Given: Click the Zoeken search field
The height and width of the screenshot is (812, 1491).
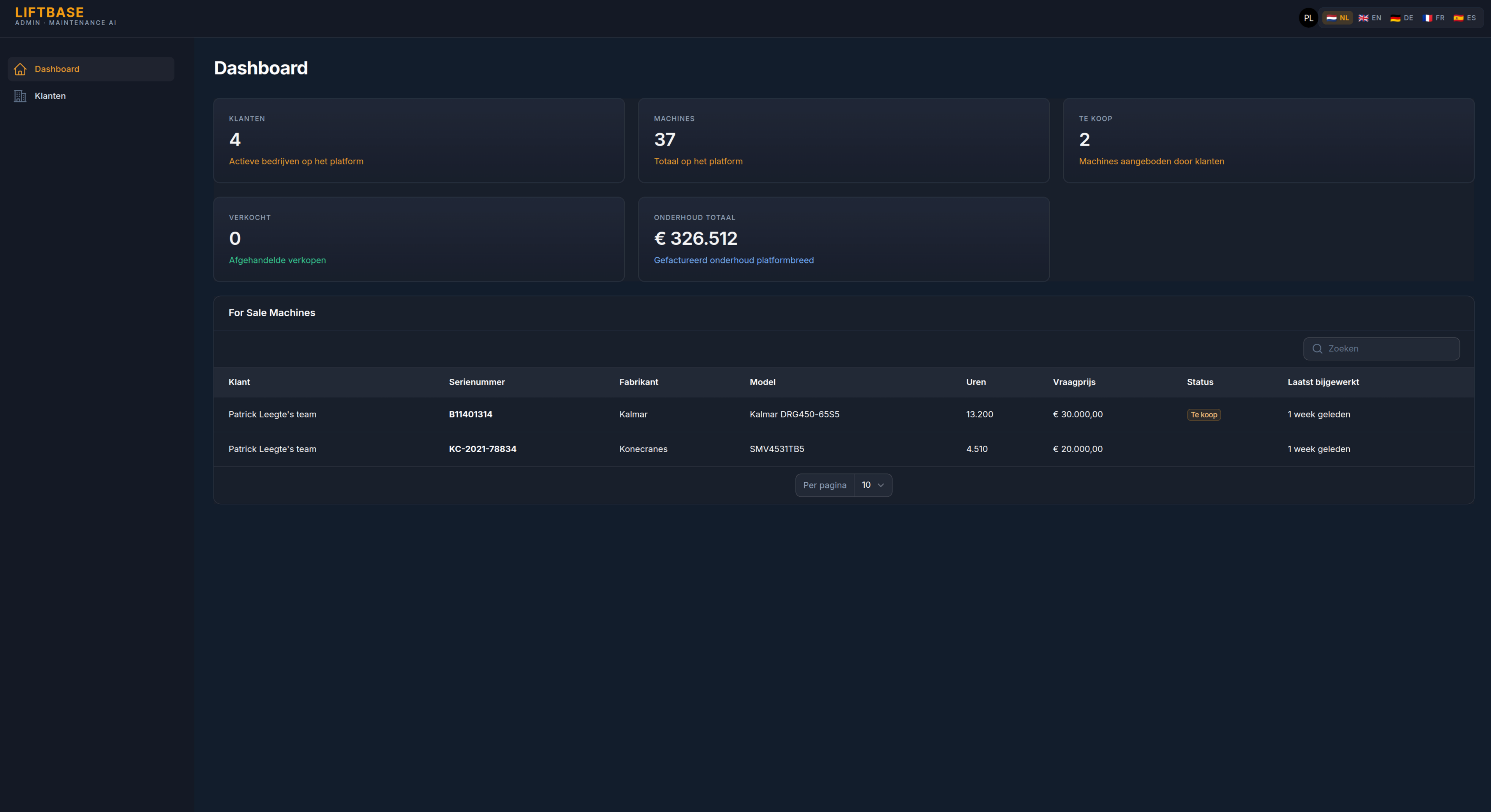Looking at the screenshot, I should point(1389,349).
